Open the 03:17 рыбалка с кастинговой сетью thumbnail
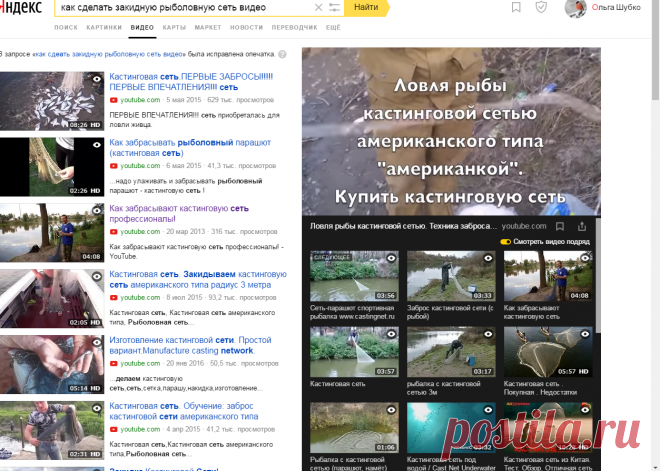This screenshot has height=471, width=660. pos(451,352)
